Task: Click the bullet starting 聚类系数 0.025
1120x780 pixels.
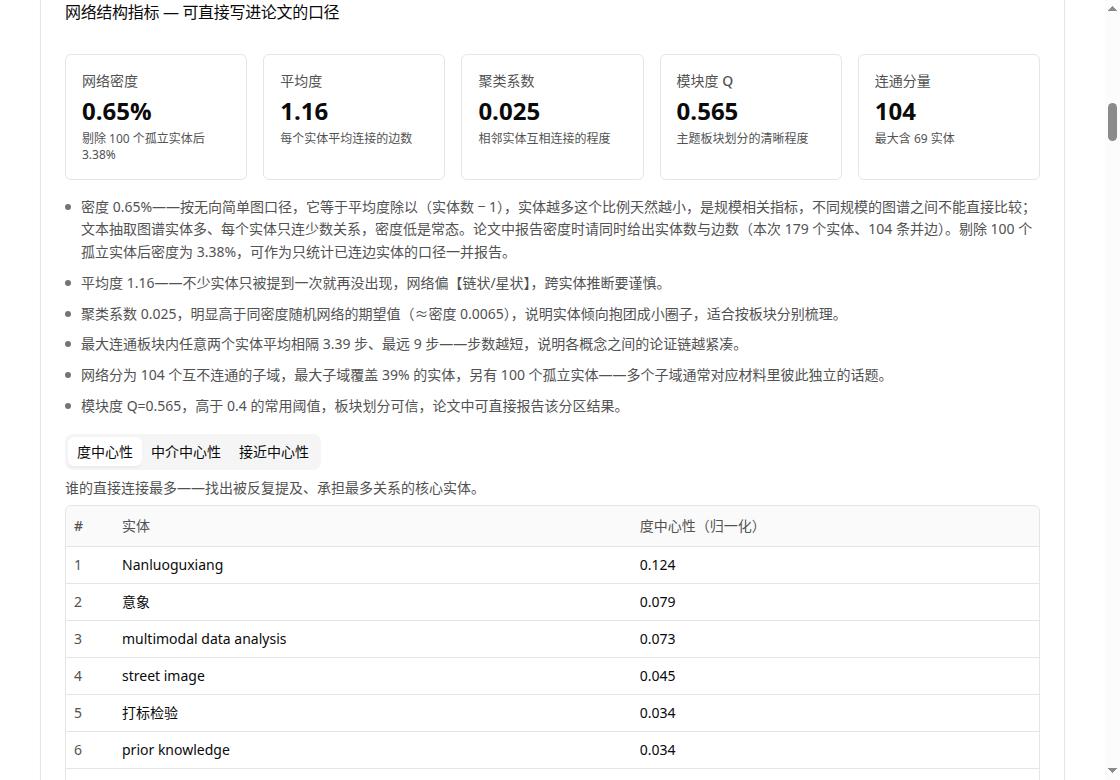Action: pyautogui.click(x=461, y=314)
